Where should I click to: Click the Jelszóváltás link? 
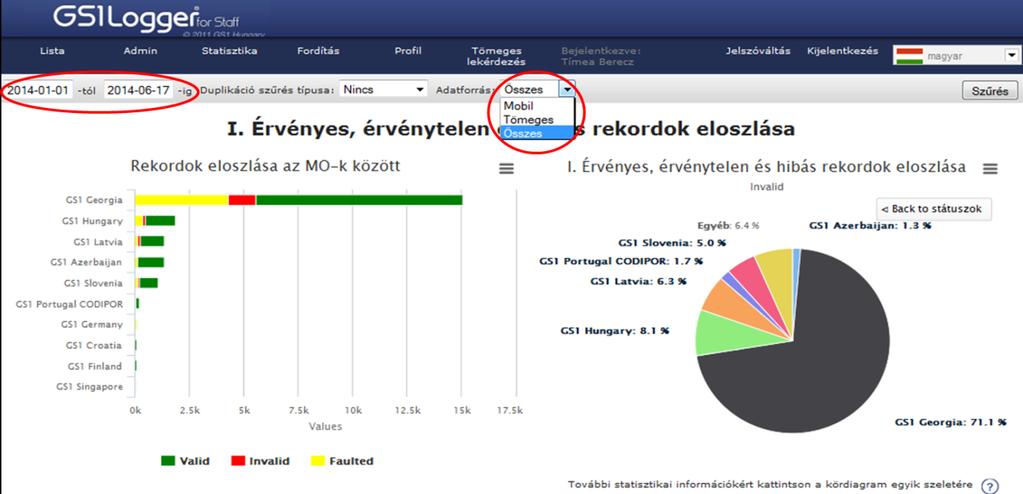758,51
